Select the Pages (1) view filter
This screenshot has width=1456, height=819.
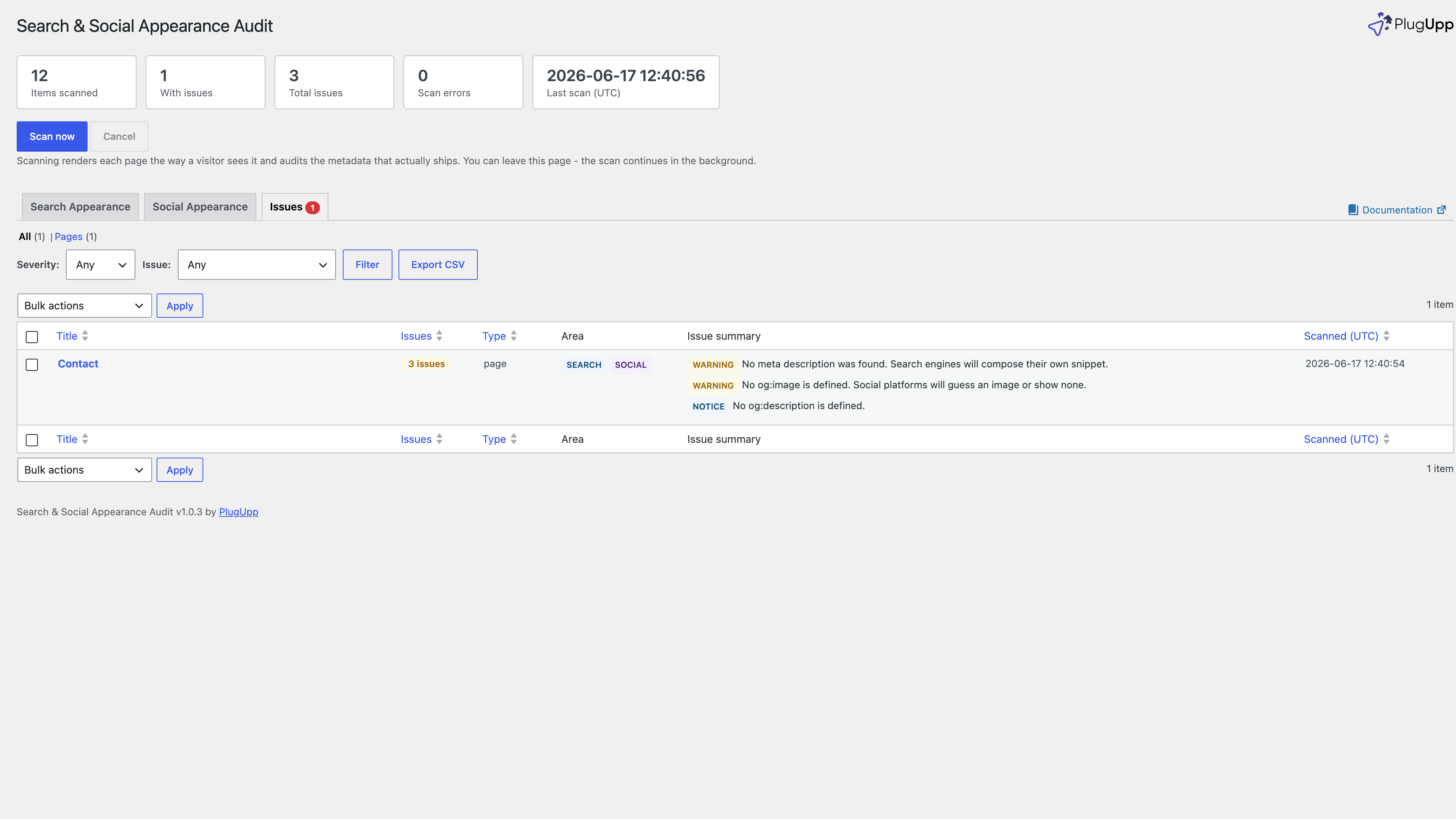(76, 236)
